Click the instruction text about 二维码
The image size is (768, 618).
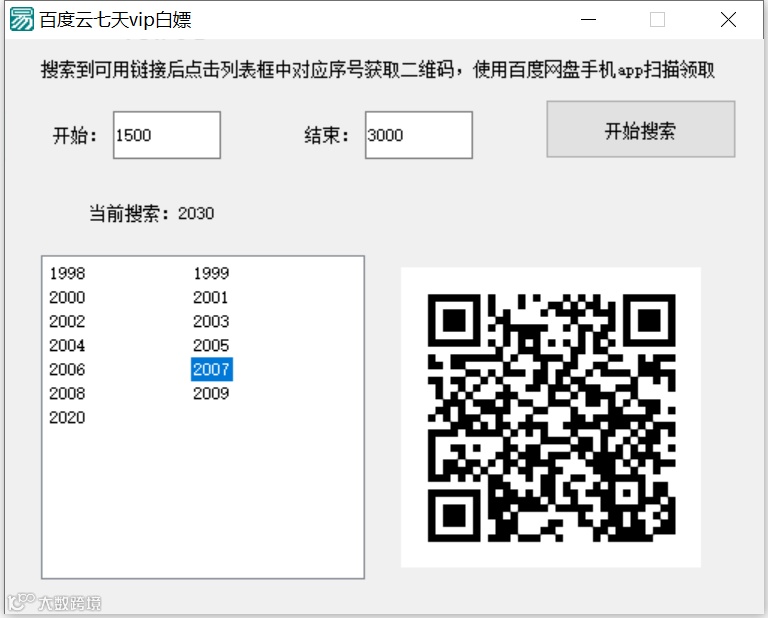[378, 70]
